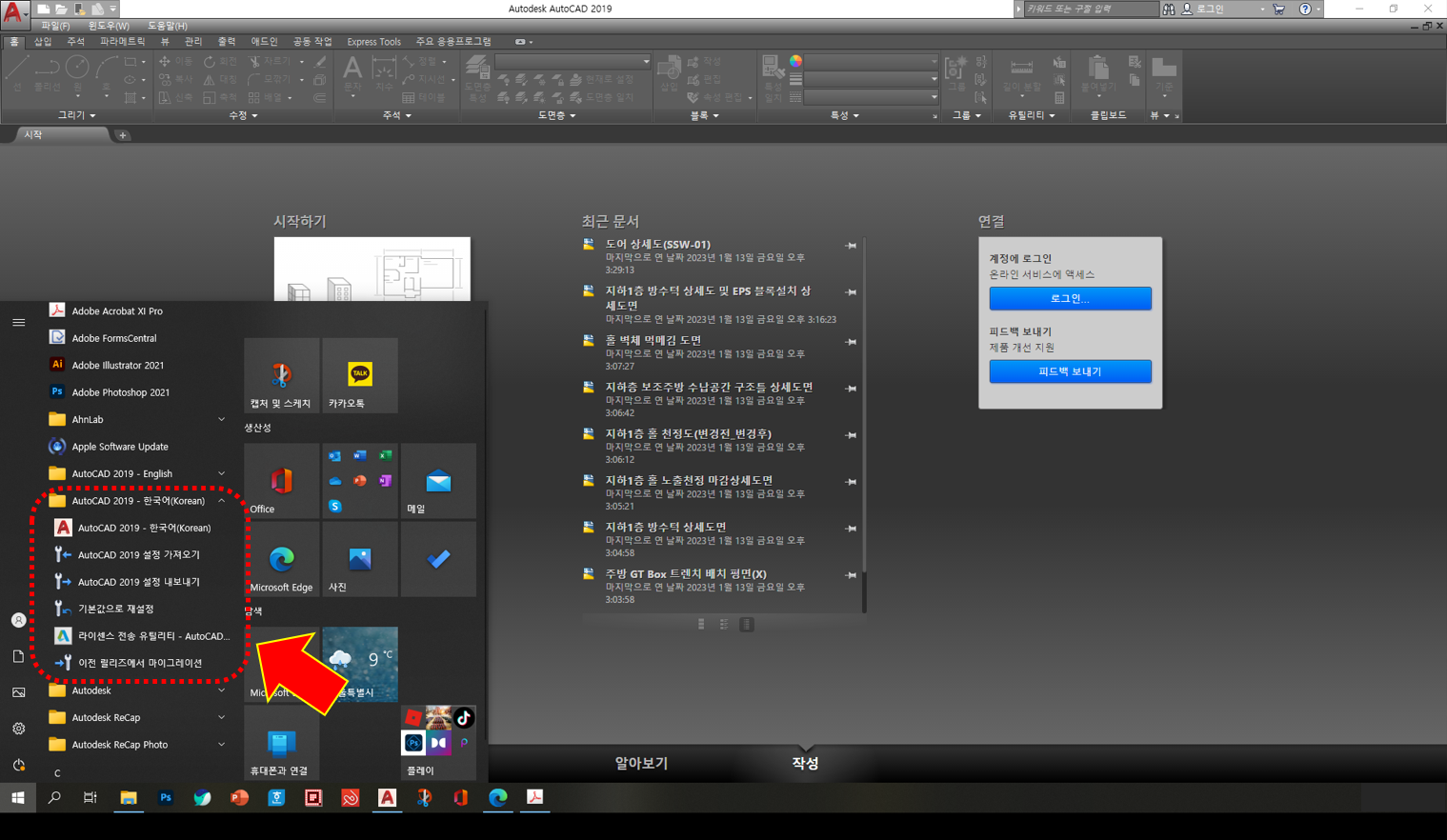
Task: Expand the Autodesk ReCap Photo folder
Action: click(x=221, y=745)
